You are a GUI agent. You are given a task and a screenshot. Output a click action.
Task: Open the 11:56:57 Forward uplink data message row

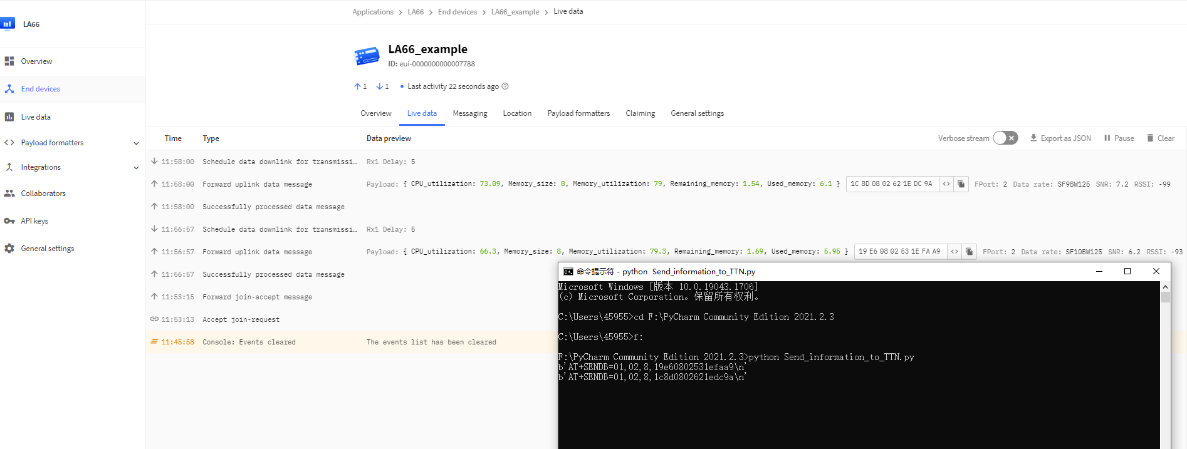pos(666,251)
